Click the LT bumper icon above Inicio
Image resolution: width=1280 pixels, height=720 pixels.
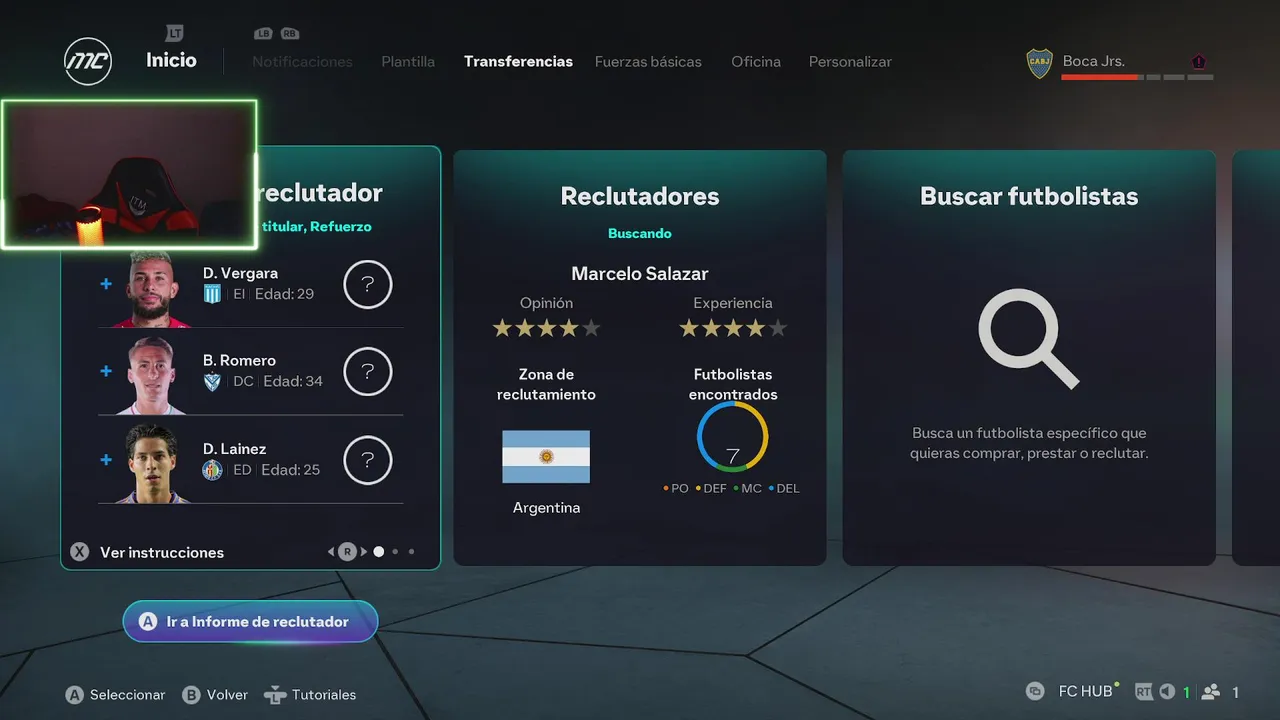pyautogui.click(x=175, y=34)
